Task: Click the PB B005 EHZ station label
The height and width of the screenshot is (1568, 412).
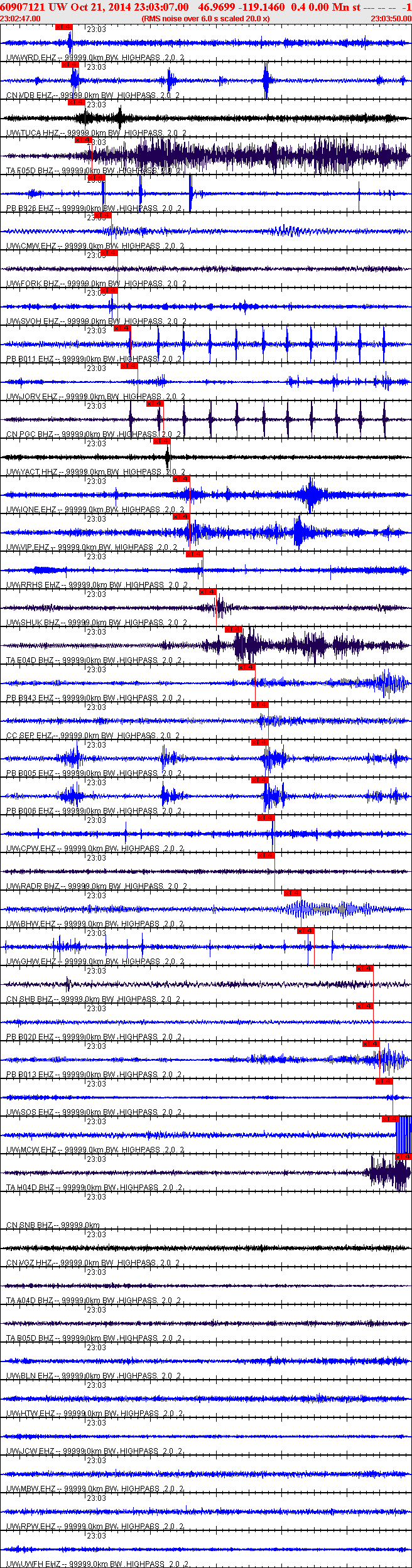Action: [94, 773]
